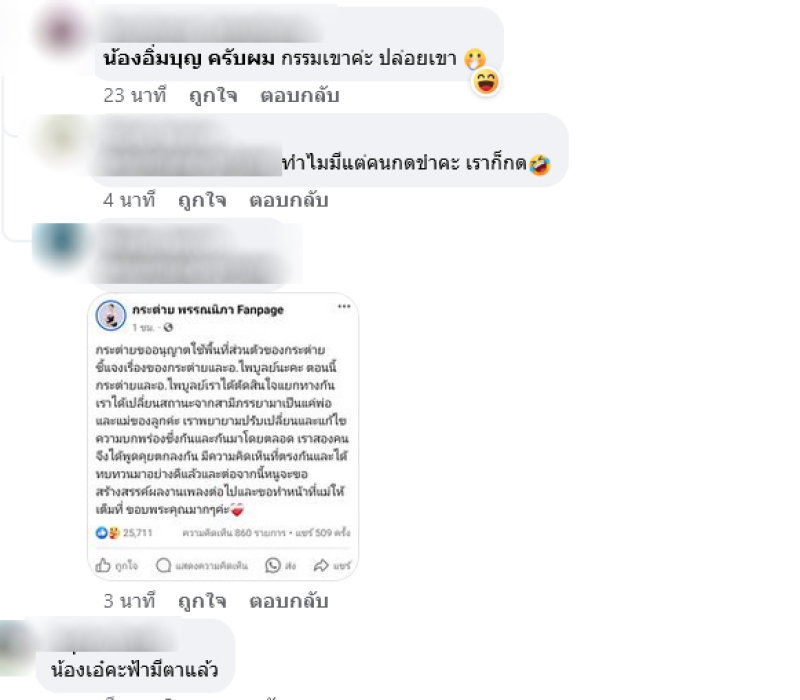This screenshot has width=800, height=700.
Task: Open the fanpage profile picture in the shared post
Action: click(x=111, y=315)
